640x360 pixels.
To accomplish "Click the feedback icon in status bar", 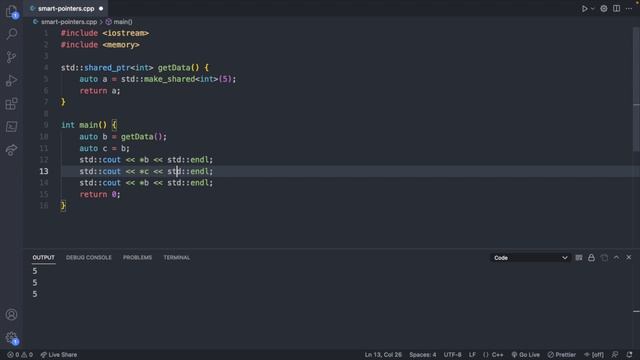I will tap(615, 355).
